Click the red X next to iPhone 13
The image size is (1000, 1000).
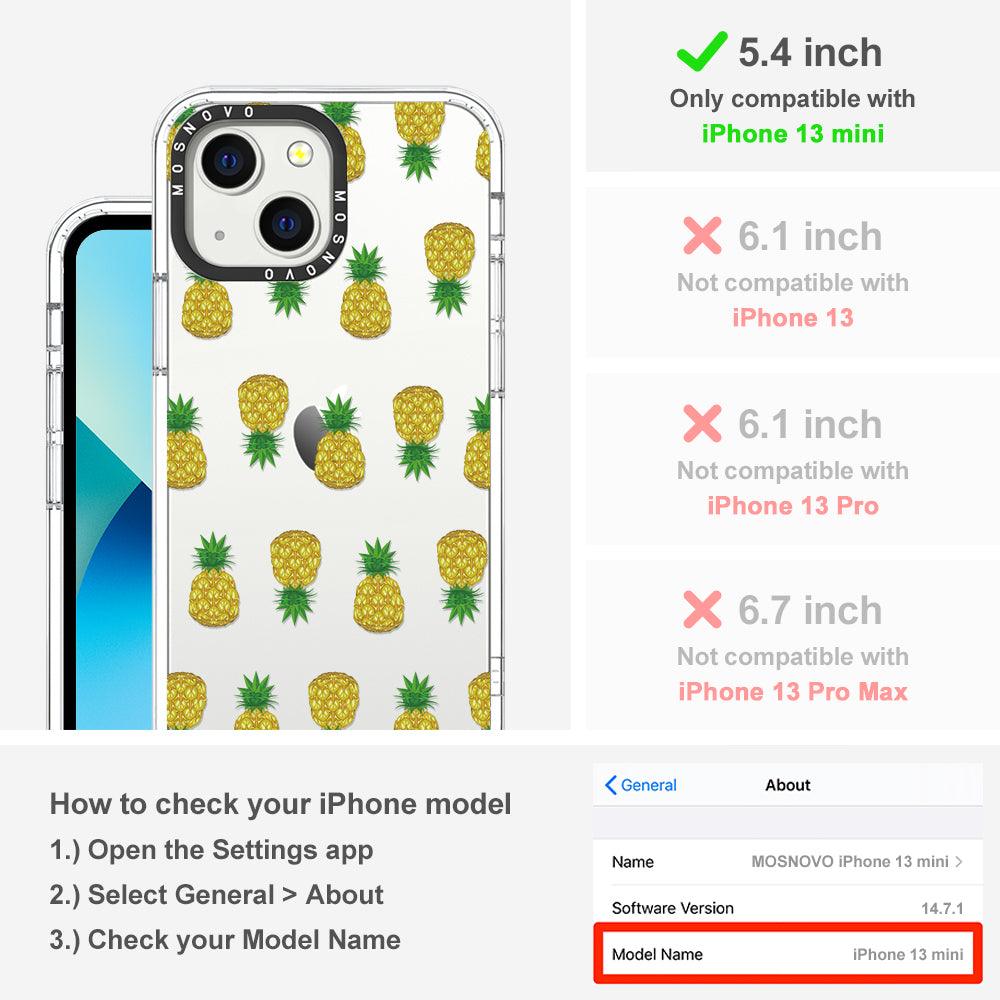pyautogui.click(x=702, y=235)
